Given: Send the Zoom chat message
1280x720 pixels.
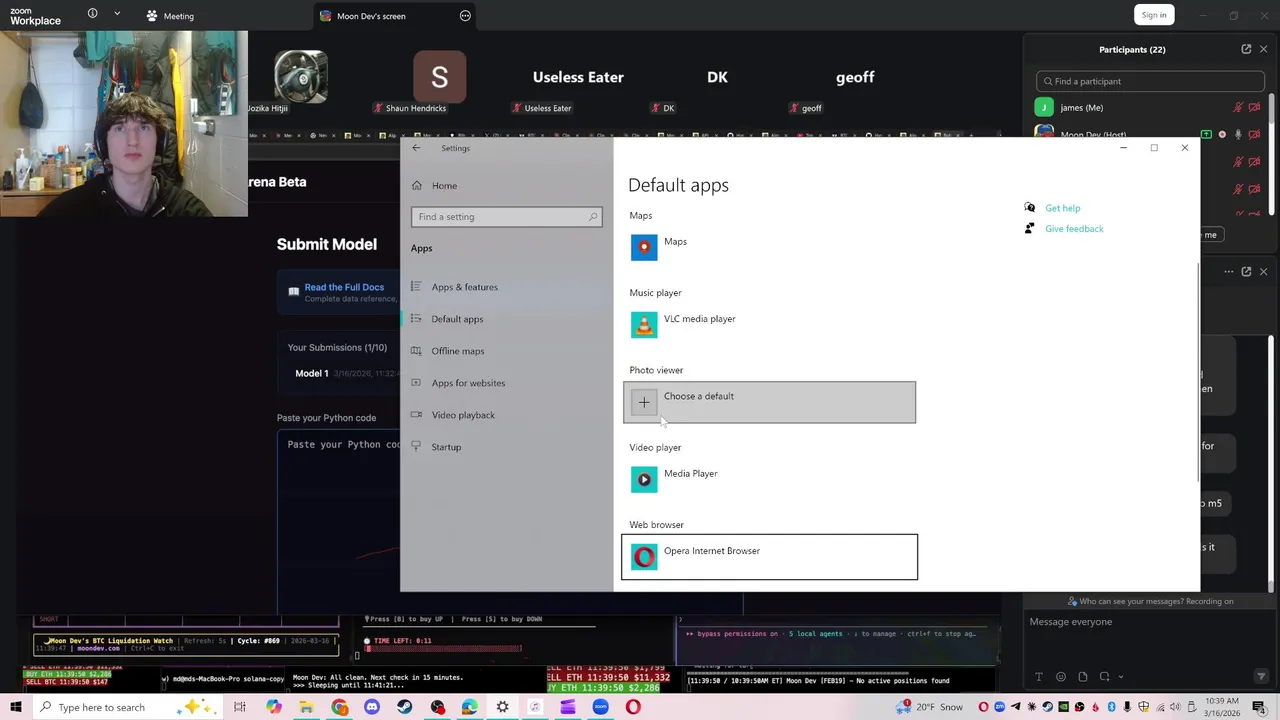Looking at the screenshot, I should click(1261, 677).
